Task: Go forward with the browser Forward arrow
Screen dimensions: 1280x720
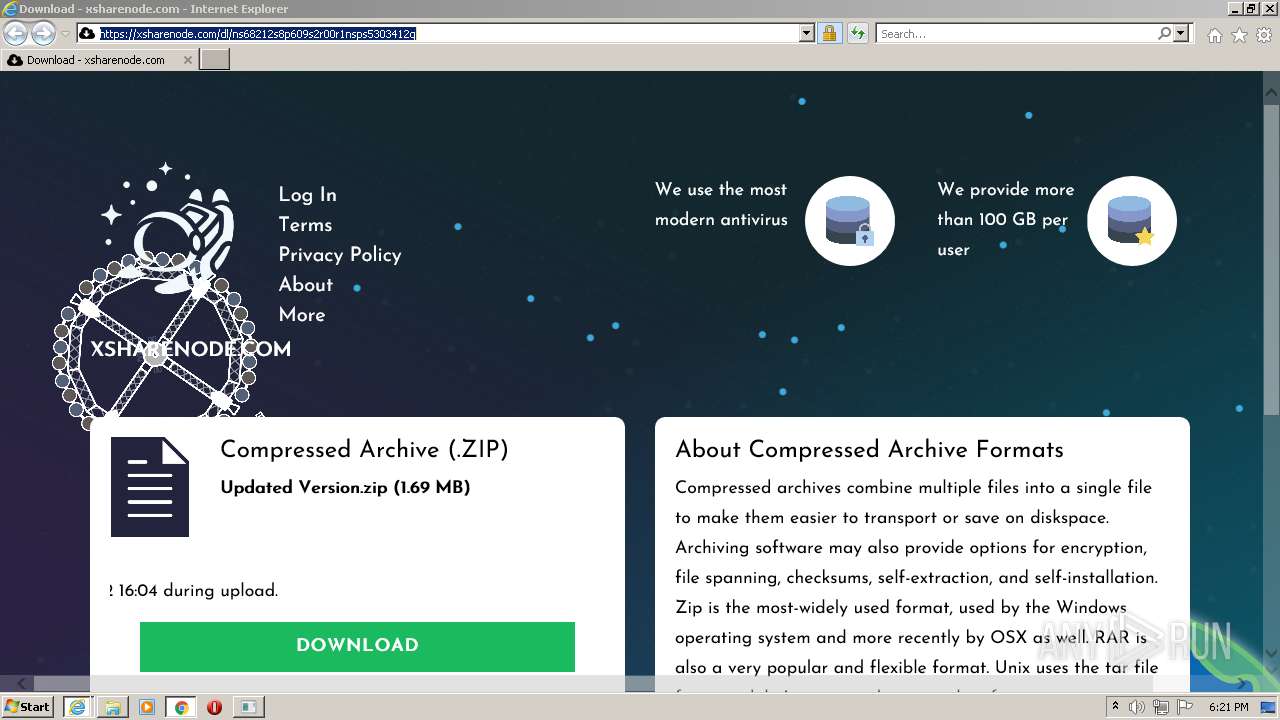Action: pos(43,33)
